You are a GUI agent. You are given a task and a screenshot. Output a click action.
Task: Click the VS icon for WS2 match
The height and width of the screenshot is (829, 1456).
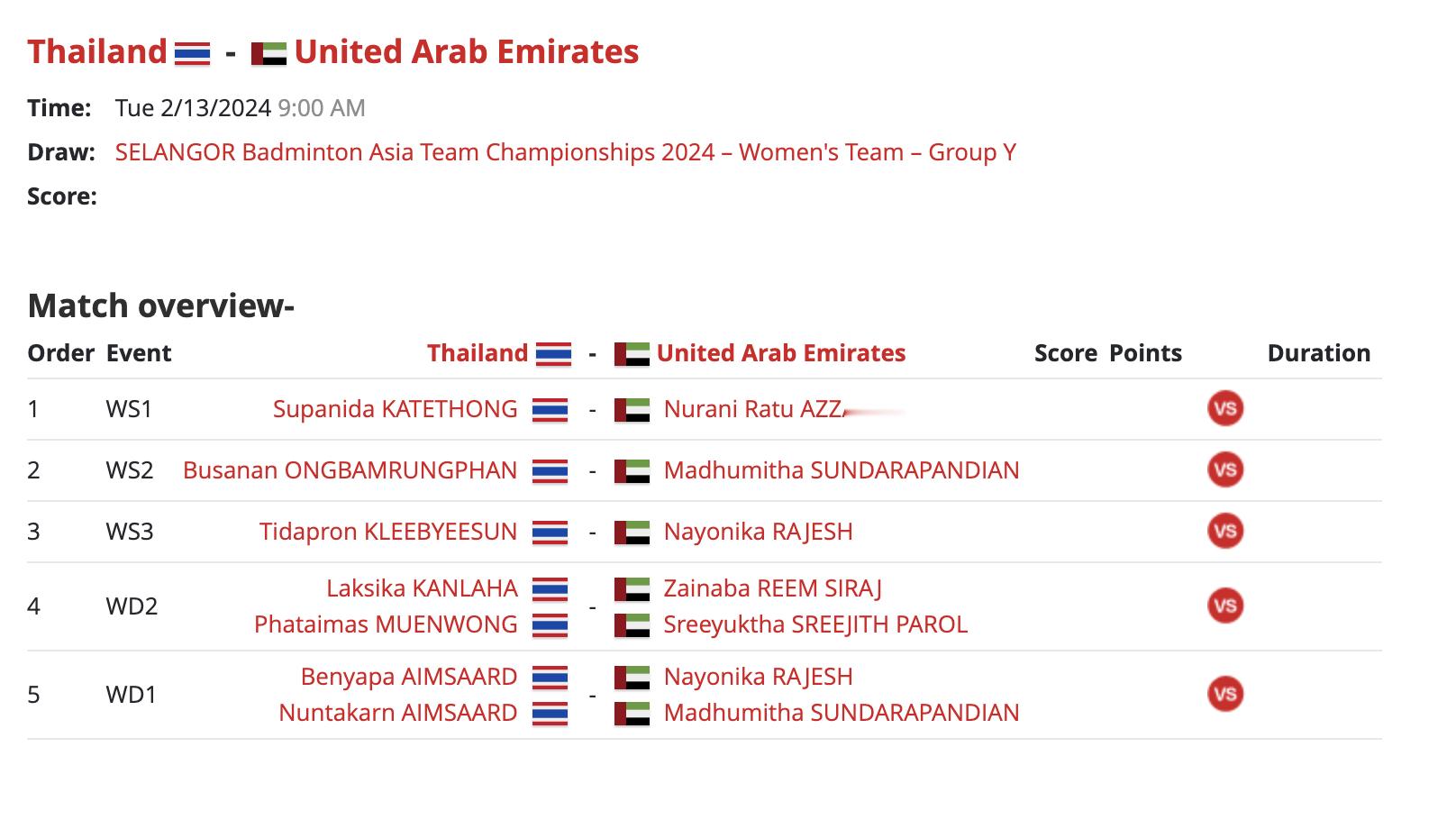[x=1225, y=469]
